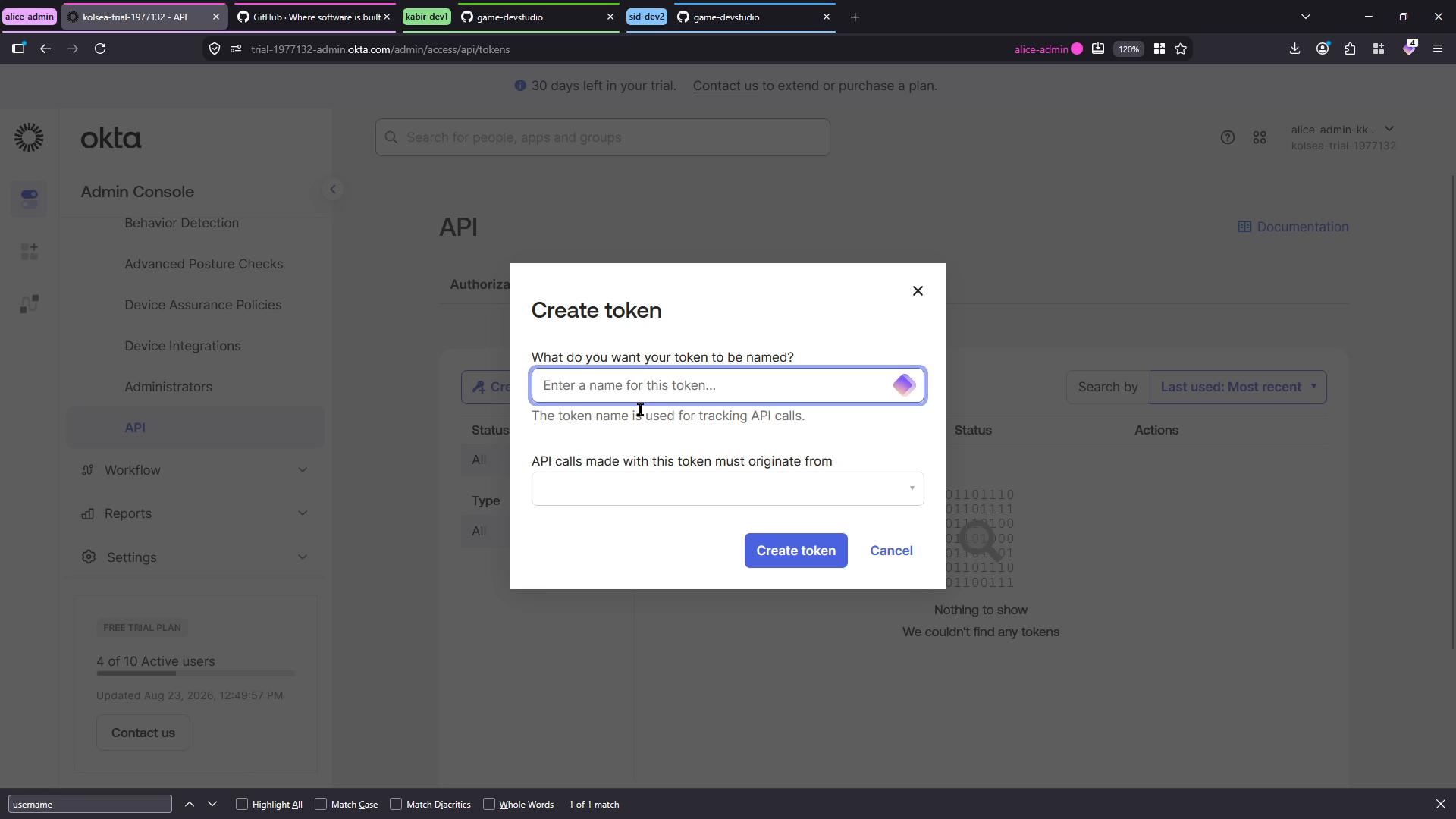Open the downloads icon in toolbar
Image resolution: width=1456 pixels, height=819 pixels.
[x=1294, y=49]
